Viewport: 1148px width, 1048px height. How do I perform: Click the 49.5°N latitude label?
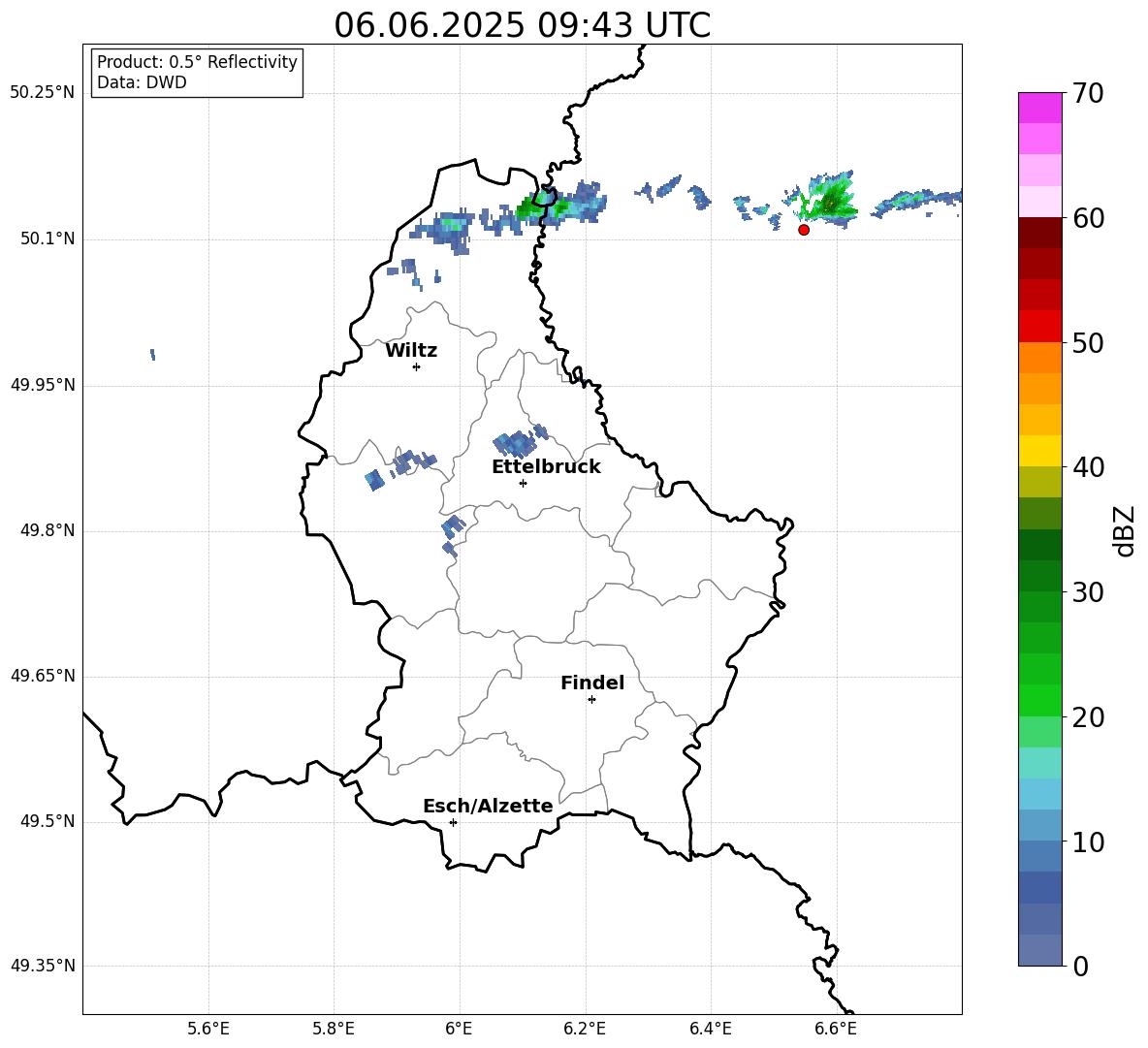(x=48, y=821)
